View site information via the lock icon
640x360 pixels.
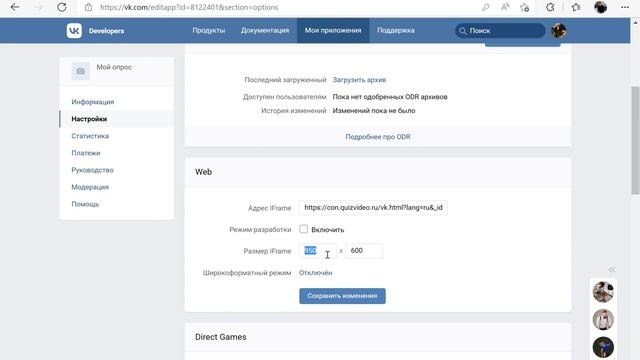[89, 7]
